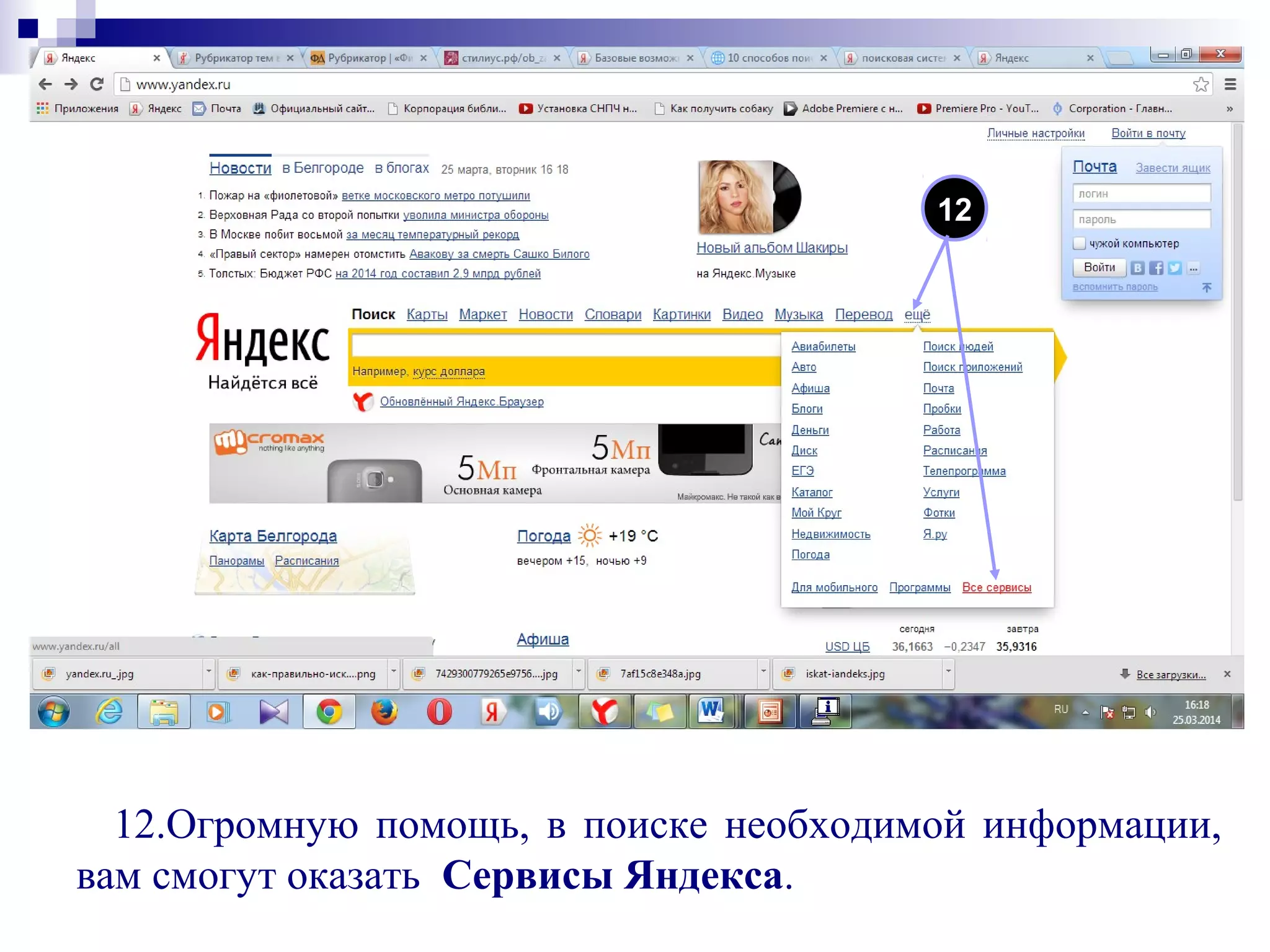Tick the чужой компьютер checkbox
1270x952 pixels.
click(1080, 244)
